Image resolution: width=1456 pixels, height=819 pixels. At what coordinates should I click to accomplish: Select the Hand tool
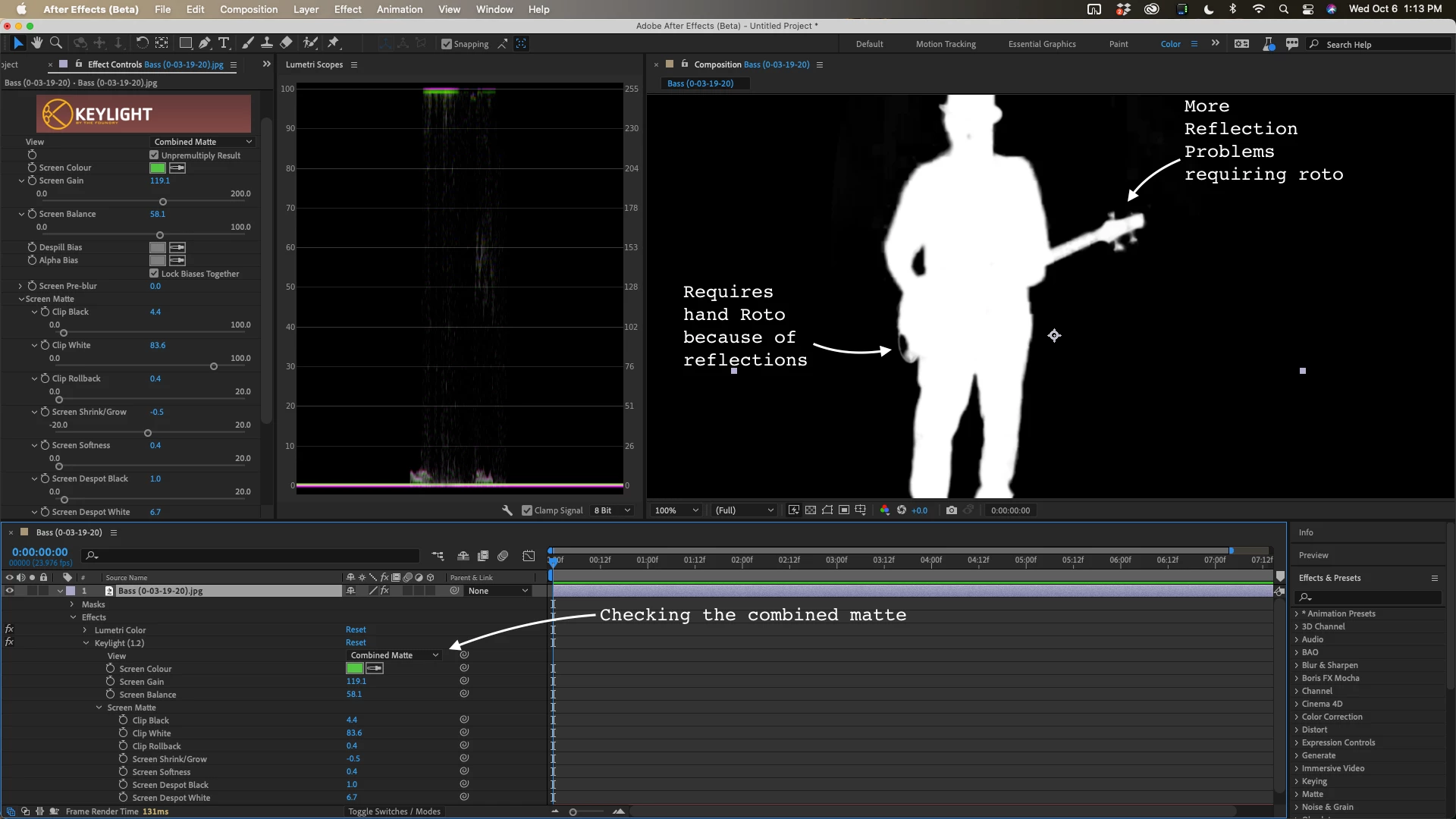coord(36,43)
